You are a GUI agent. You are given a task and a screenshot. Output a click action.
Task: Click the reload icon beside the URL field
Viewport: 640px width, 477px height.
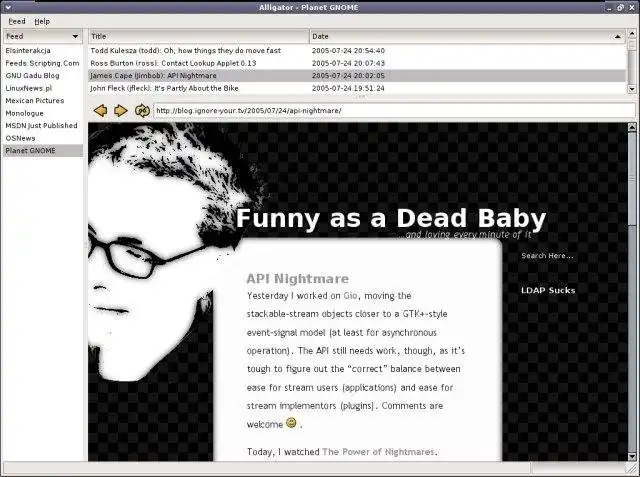click(x=142, y=111)
